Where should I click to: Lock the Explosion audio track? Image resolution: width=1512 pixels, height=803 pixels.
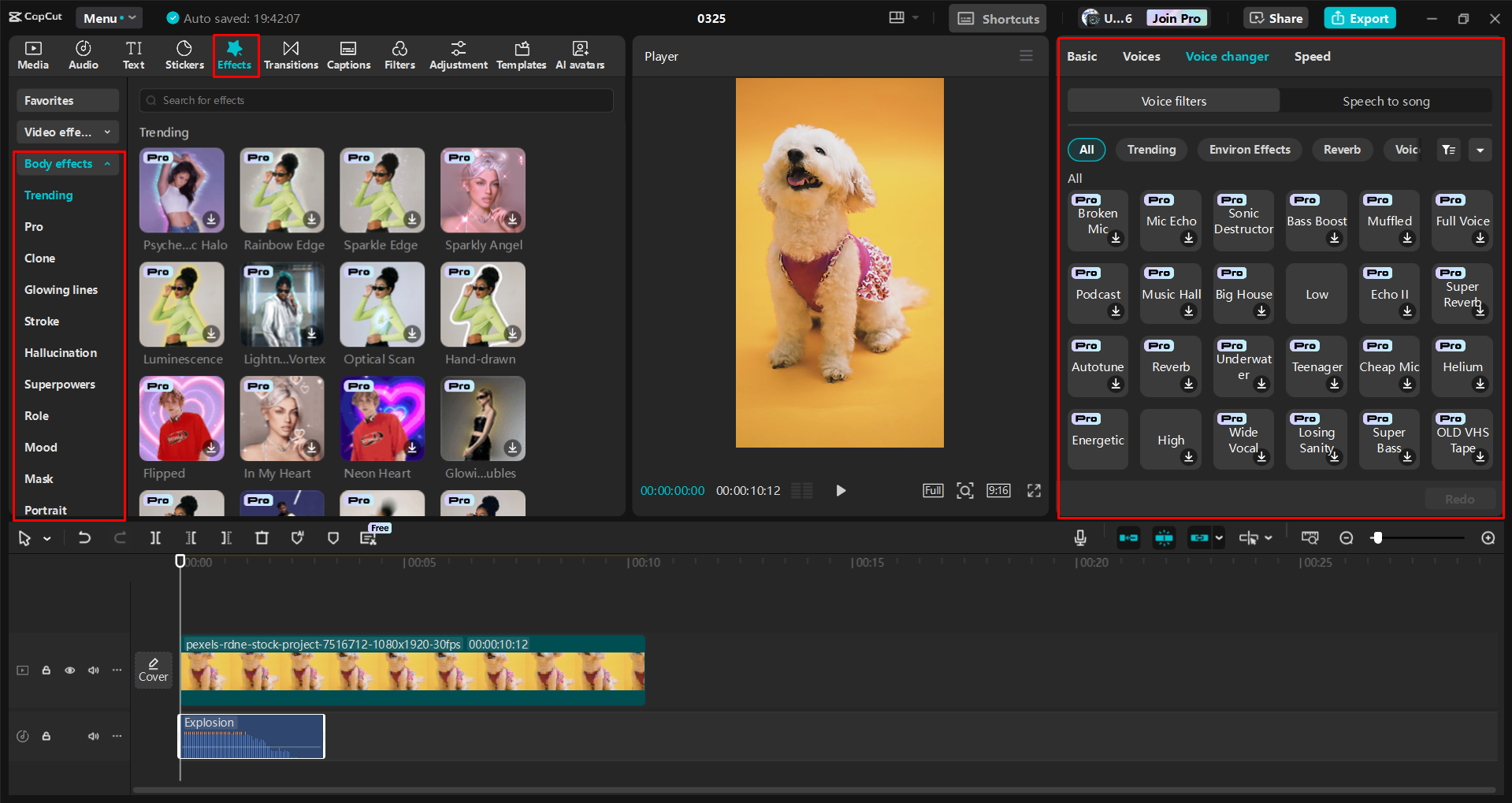coord(46,735)
